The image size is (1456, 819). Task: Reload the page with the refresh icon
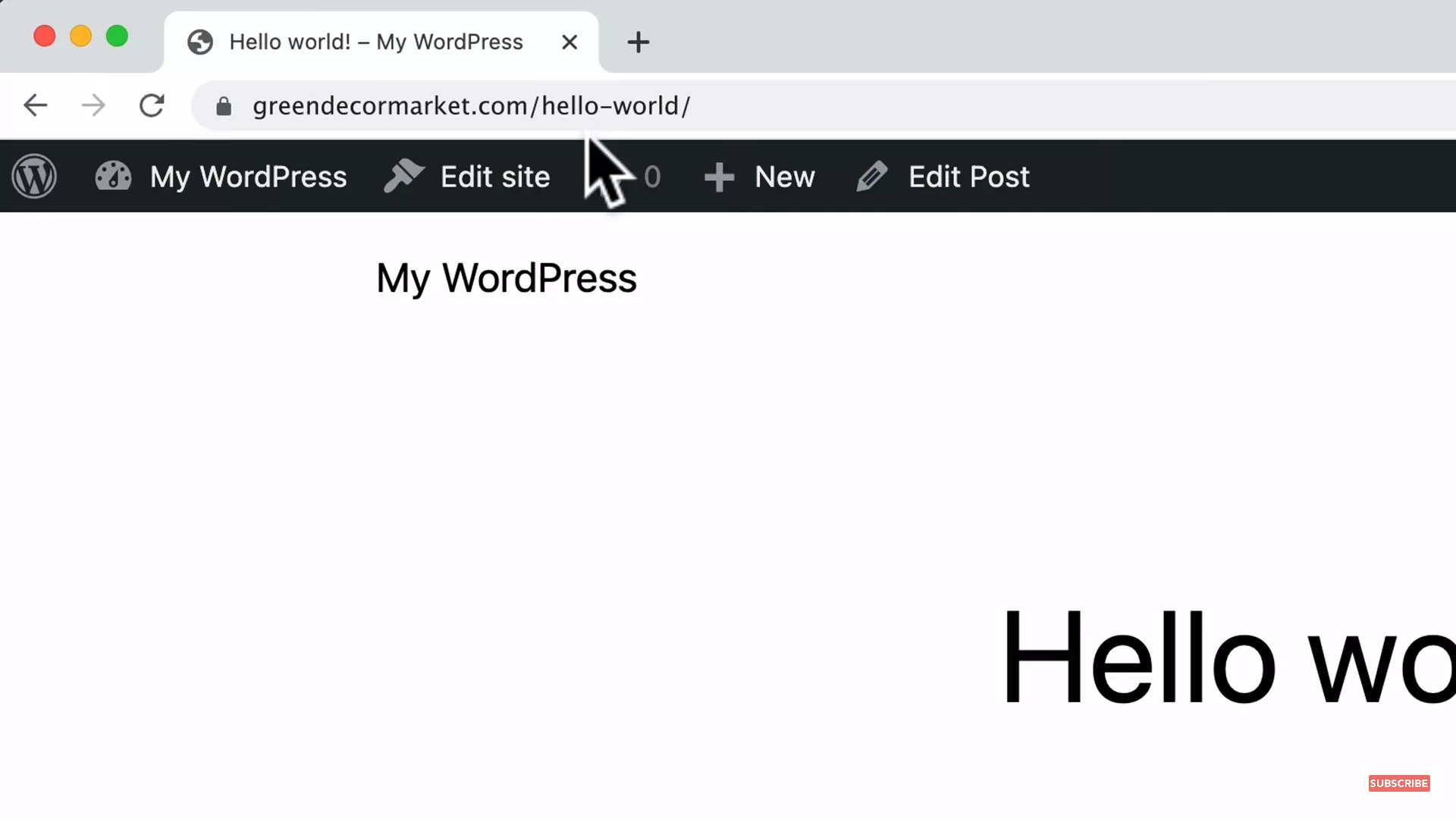pyautogui.click(x=152, y=105)
